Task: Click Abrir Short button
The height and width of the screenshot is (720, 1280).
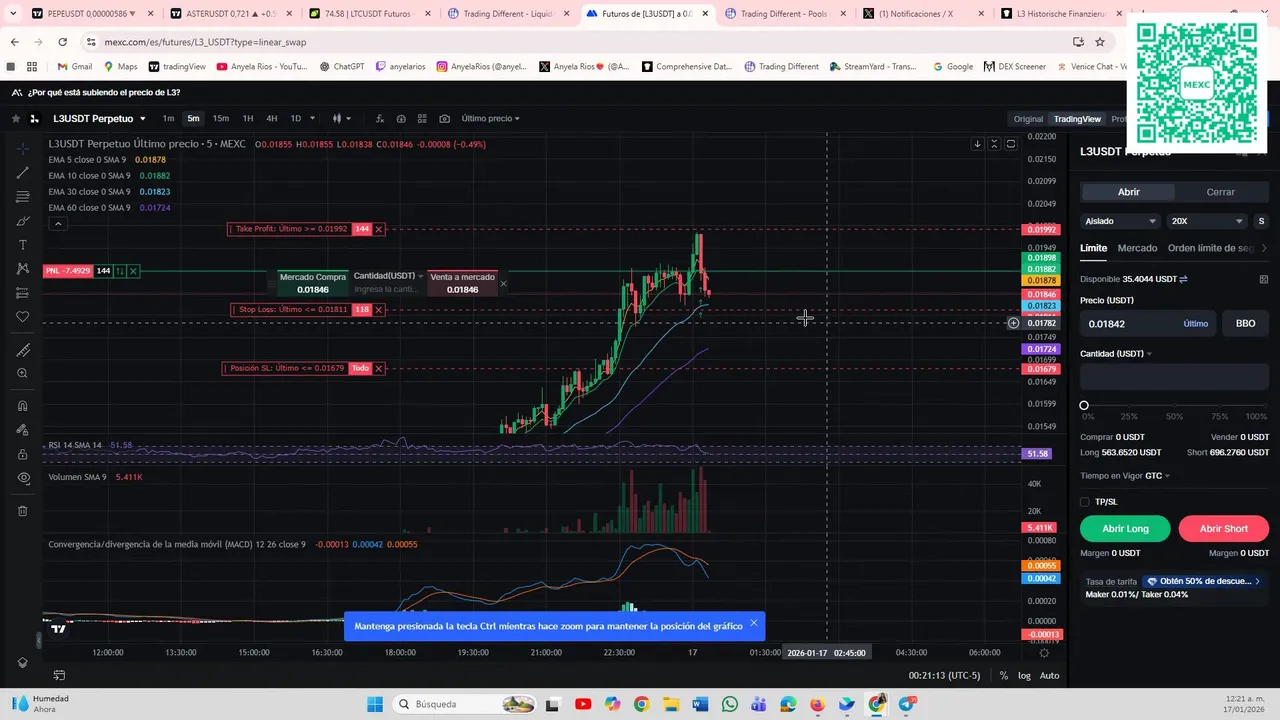Action: (1223, 528)
